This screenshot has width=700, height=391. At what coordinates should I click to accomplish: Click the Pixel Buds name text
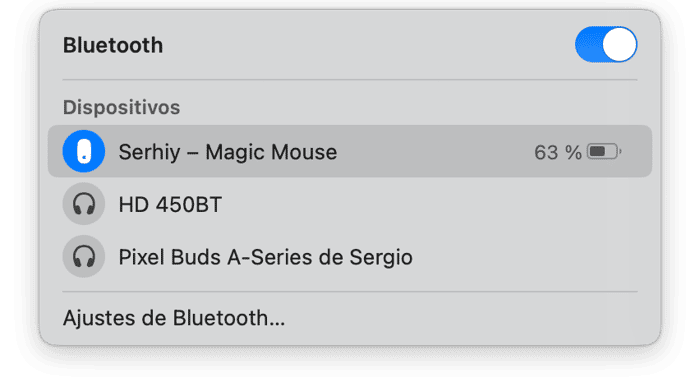coord(265,257)
